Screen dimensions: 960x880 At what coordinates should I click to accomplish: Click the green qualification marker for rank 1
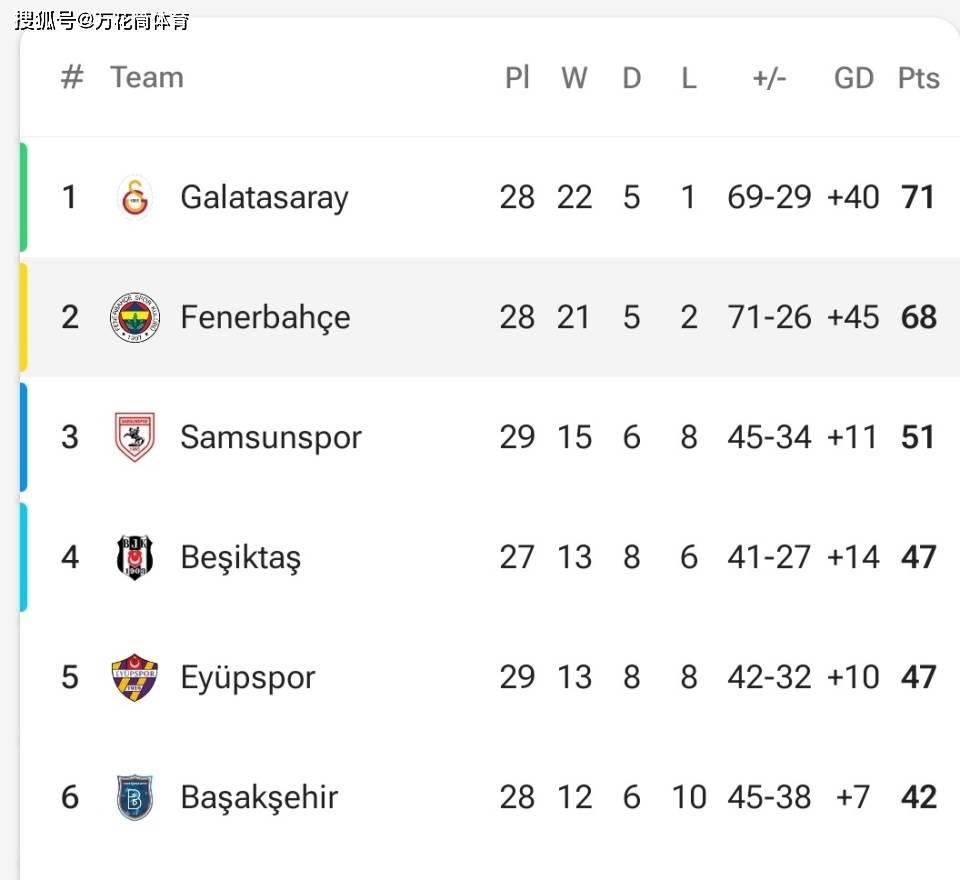coord(23,197)
